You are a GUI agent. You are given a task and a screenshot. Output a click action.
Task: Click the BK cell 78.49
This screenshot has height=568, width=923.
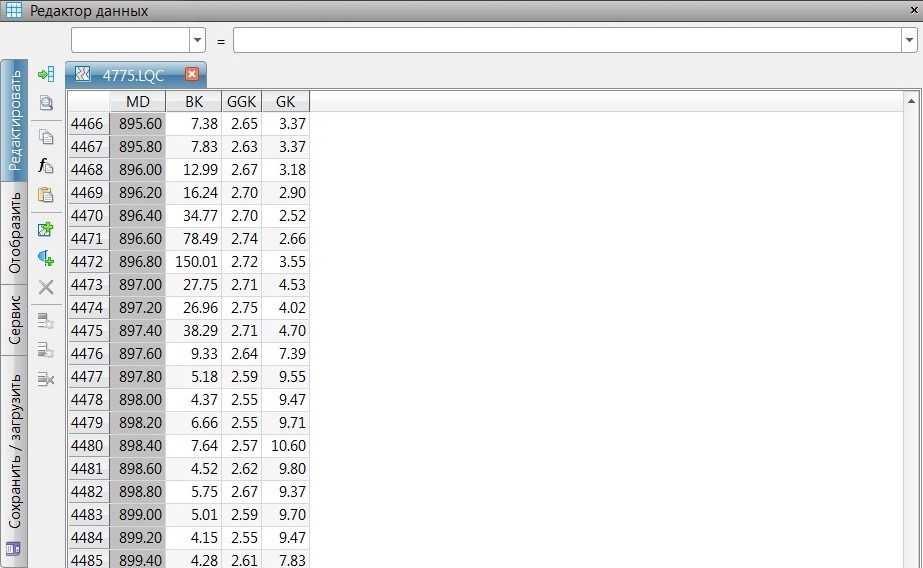194,239
